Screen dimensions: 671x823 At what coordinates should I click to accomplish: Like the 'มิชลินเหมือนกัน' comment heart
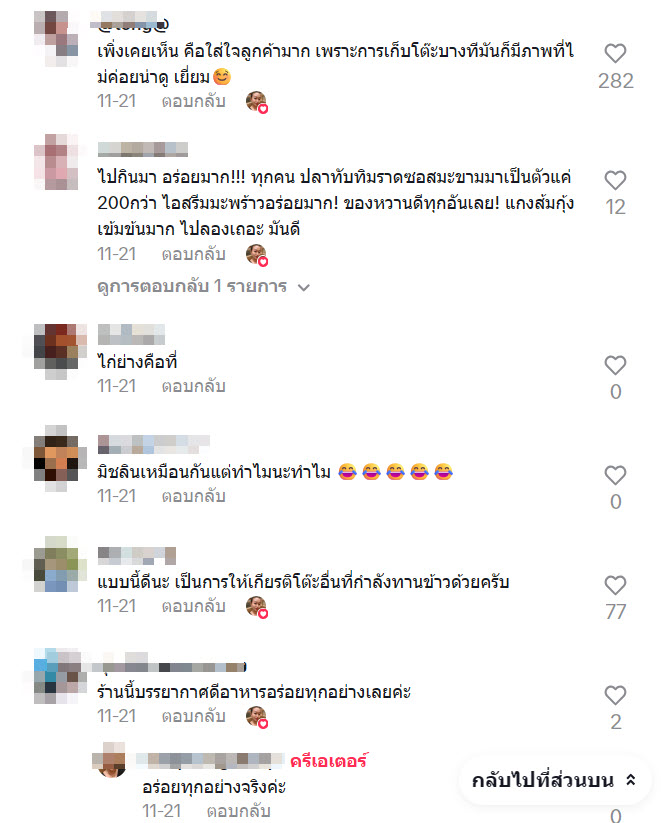tap(615, 476)
